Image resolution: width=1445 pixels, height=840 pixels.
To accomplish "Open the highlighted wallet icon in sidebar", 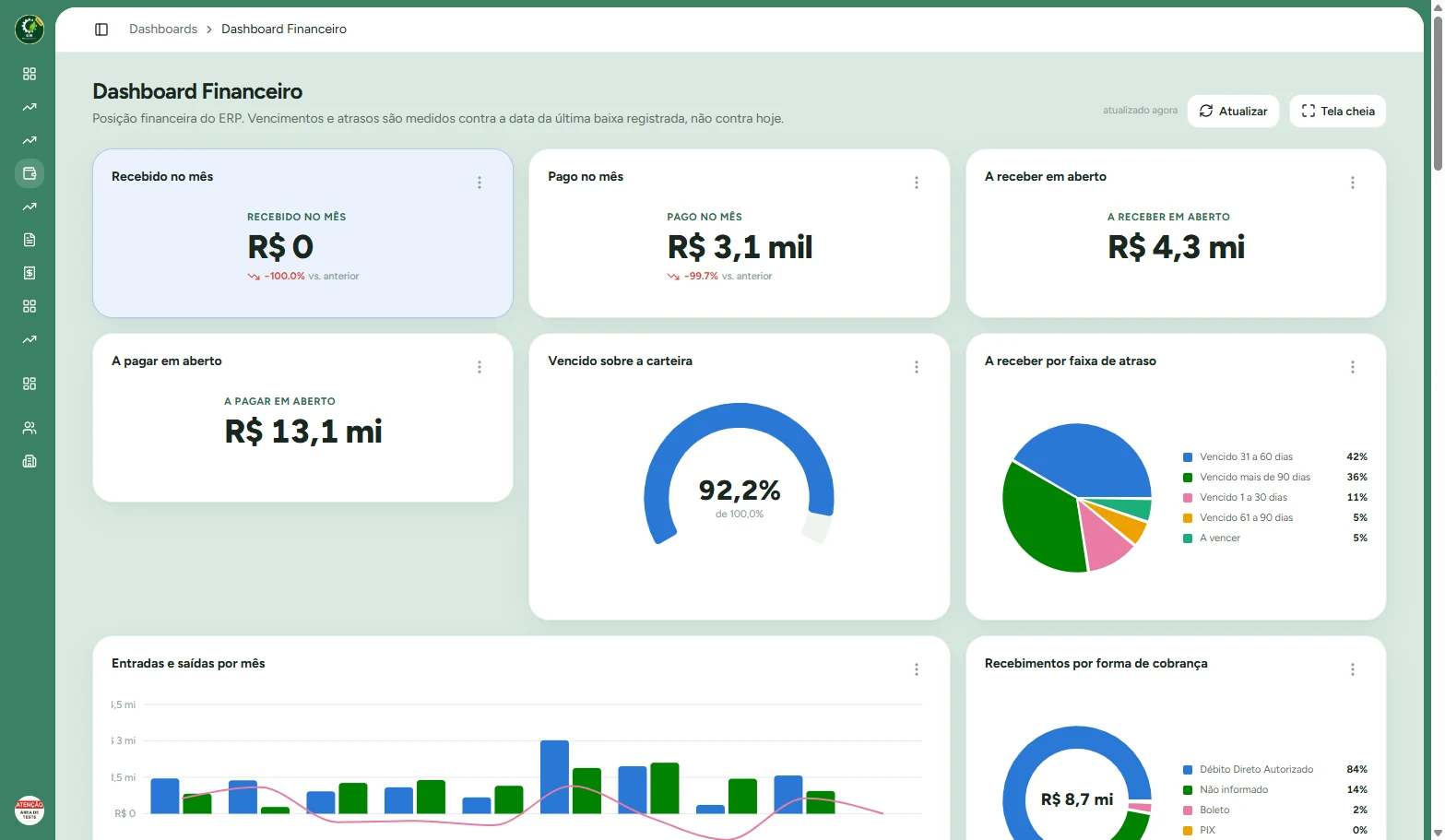I will 30,173.
